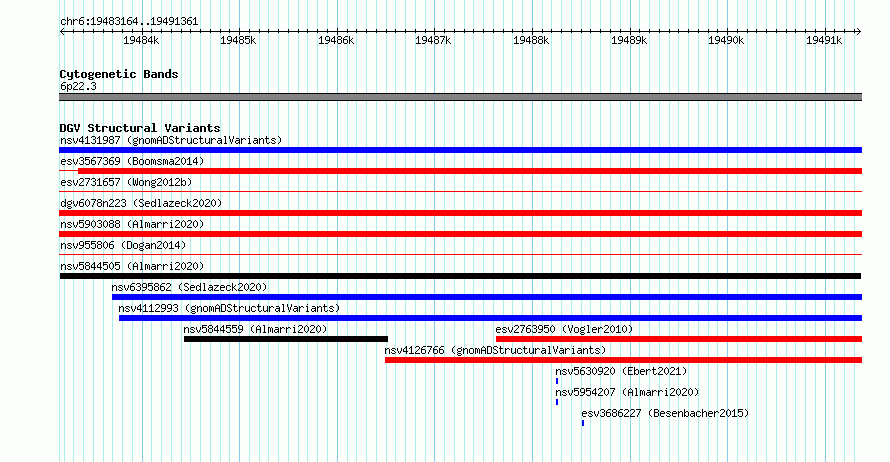Screen dimensions: 890x462
Task: Click the thin red line under esv2731657
Action: pyautogui.click(x=460, y=192)
